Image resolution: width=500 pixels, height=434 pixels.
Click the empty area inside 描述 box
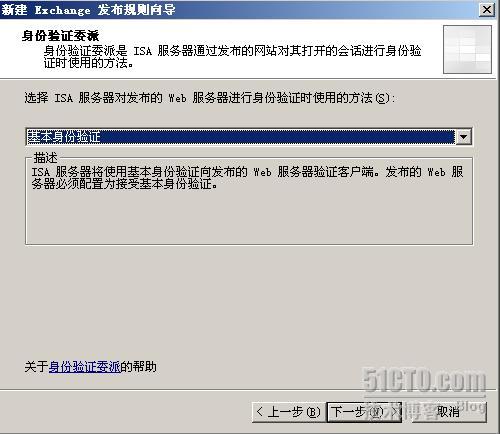point(249,217)
